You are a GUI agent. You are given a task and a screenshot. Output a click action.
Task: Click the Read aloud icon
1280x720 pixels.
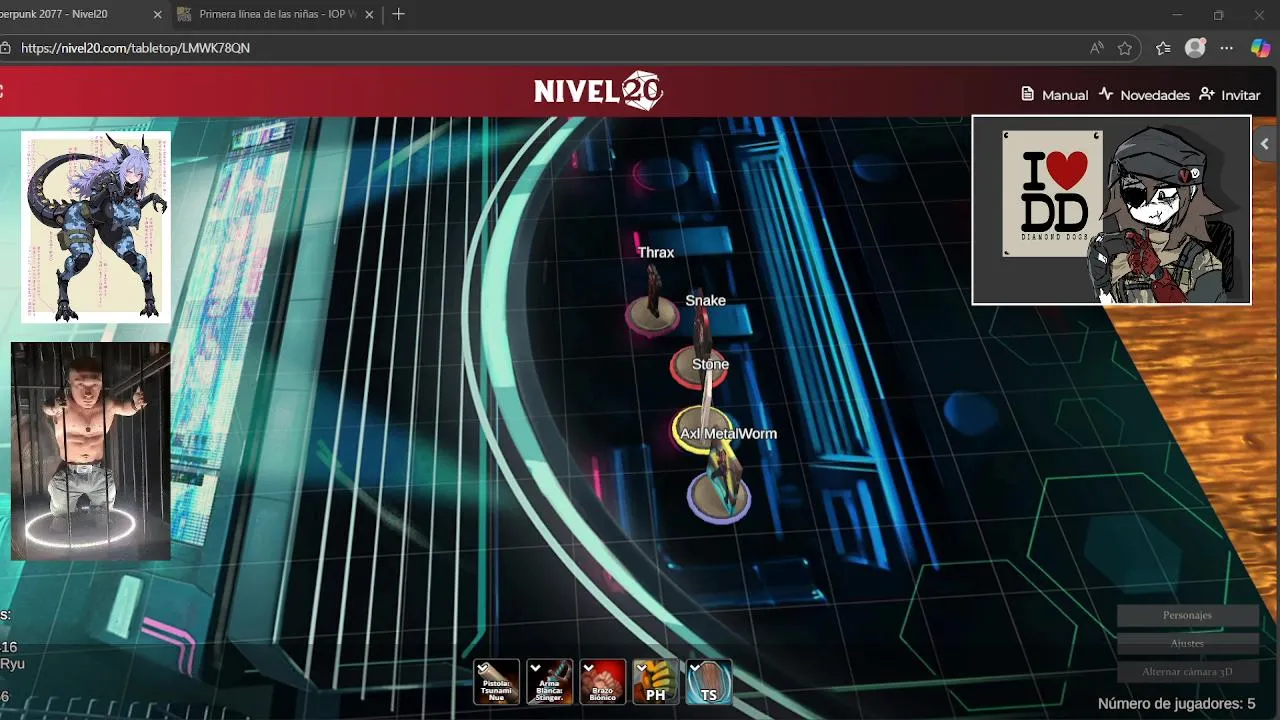pos(1097,48)
